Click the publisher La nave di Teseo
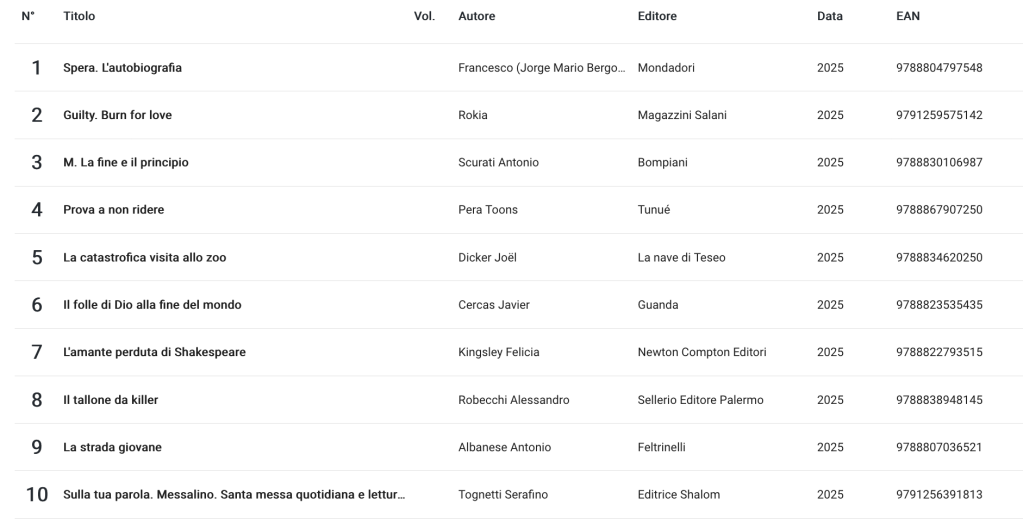 click(x=681, y=258)
